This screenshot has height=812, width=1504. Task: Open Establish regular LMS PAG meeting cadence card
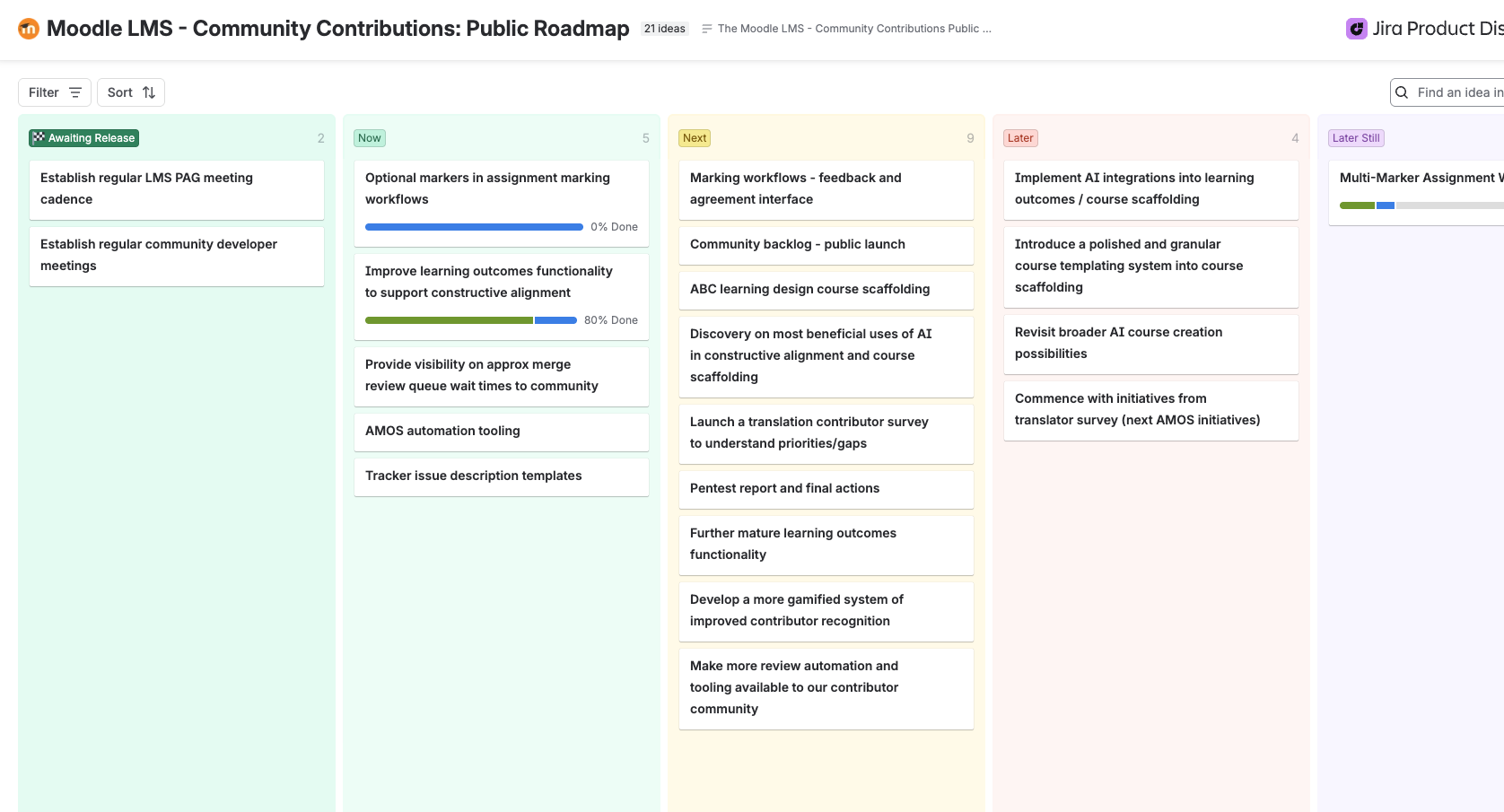(x=177, y=189)
